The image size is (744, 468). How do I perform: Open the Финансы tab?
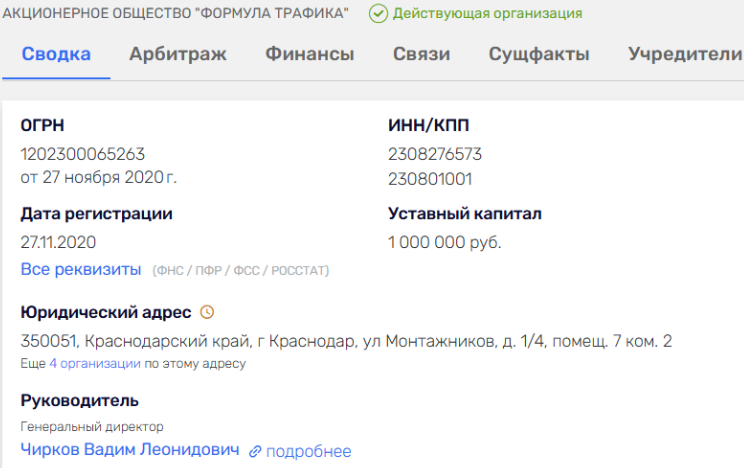coord(309,54)
